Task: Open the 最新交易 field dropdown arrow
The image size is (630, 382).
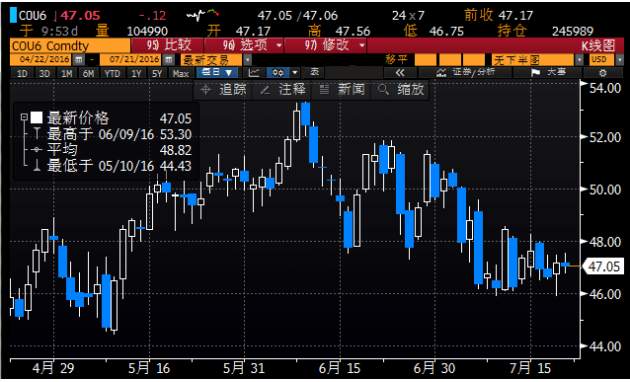Action: coord(248,60)
